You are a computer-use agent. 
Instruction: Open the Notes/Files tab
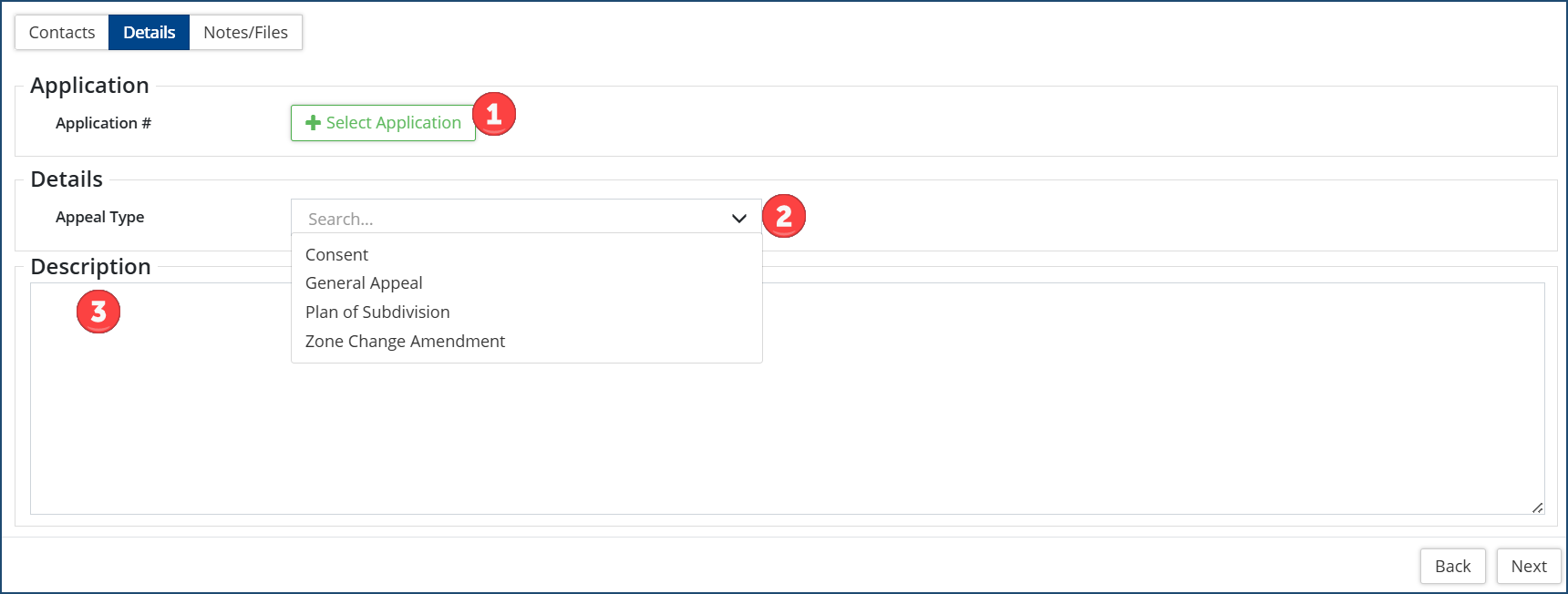[245, 33]
